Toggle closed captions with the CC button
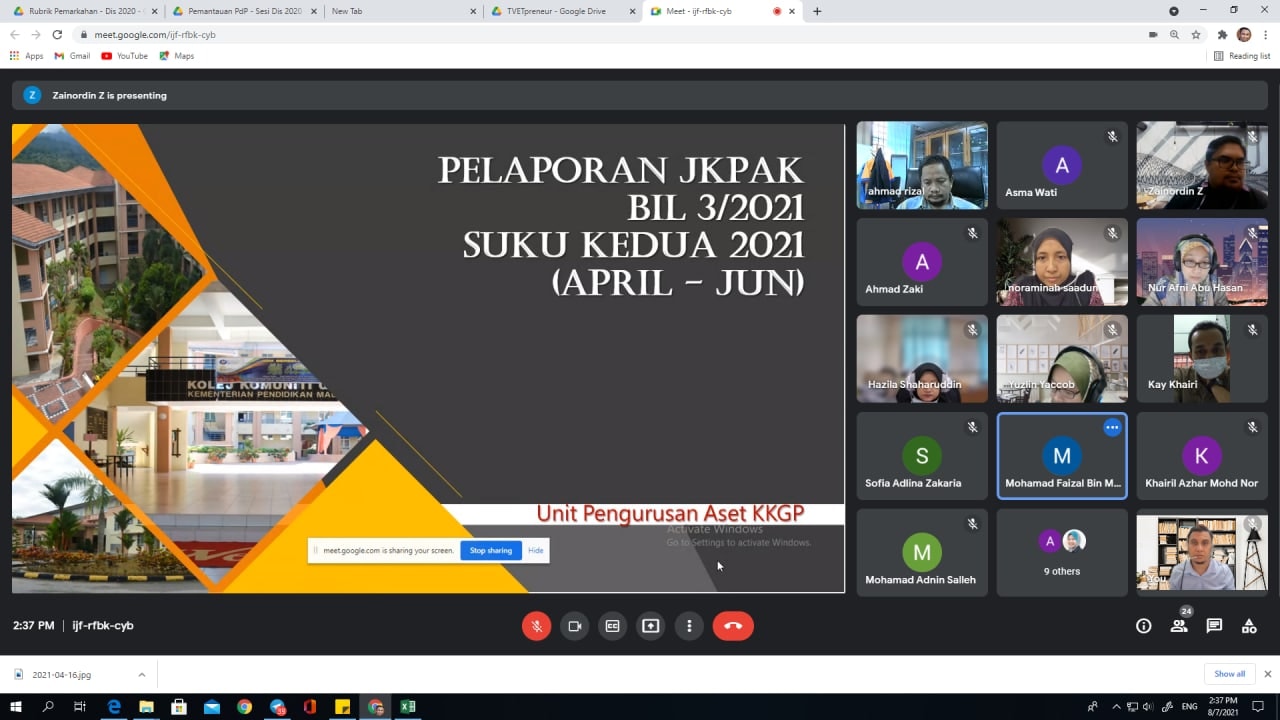Image resolution: width=1280 pixels, height=720 pixels. 613,626
